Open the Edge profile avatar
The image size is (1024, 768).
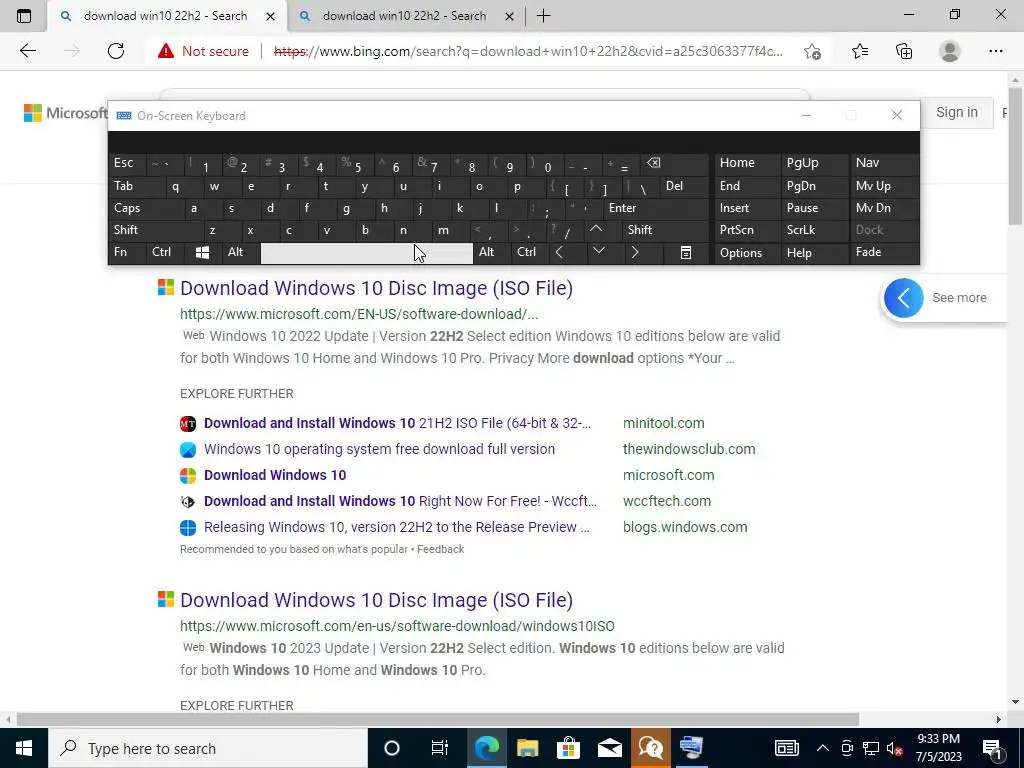pyautogui.click(x=950, y=51)
